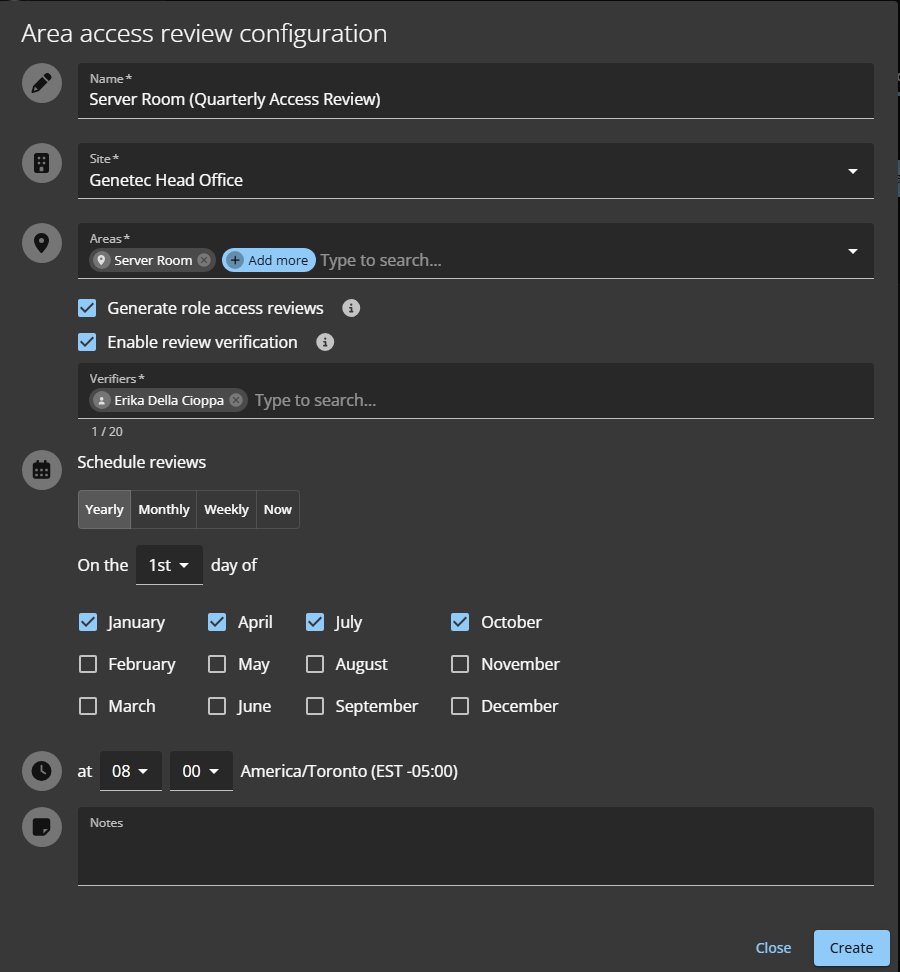This screenshot has width=900, height=972.
Task: Open the info tooltip for Generate role access reviews
Action: pos(350,308)
